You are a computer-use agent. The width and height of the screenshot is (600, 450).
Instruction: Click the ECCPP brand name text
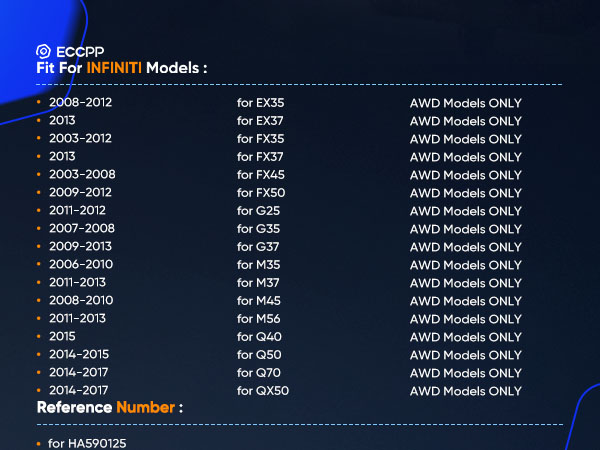tap(78, 51)
